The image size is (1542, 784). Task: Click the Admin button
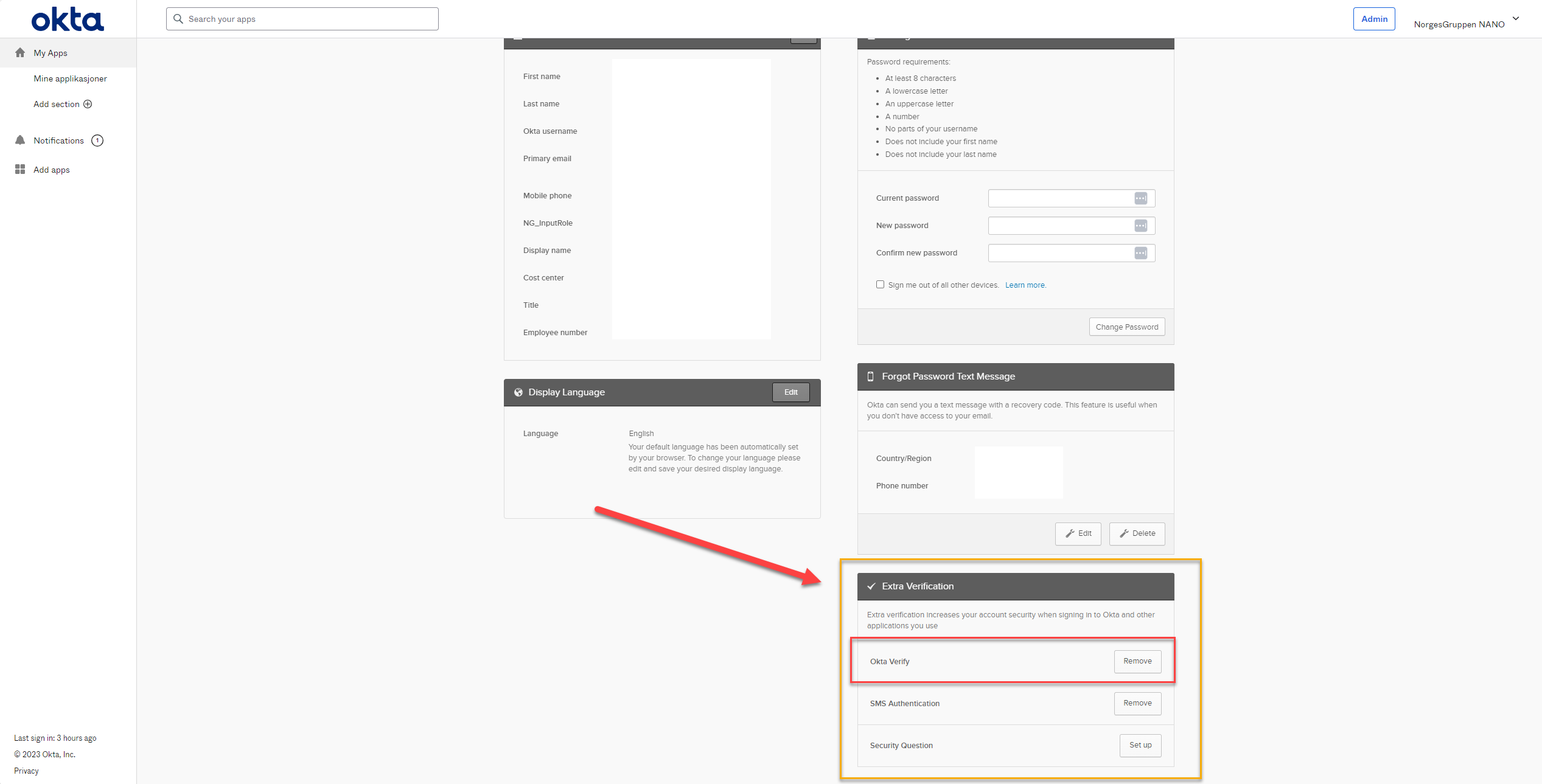coord(1374,19)
